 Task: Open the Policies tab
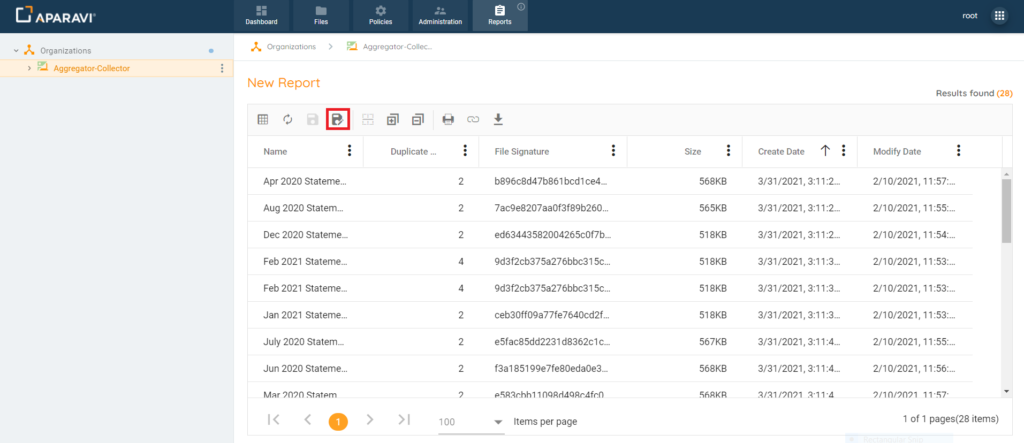[380, 16]
